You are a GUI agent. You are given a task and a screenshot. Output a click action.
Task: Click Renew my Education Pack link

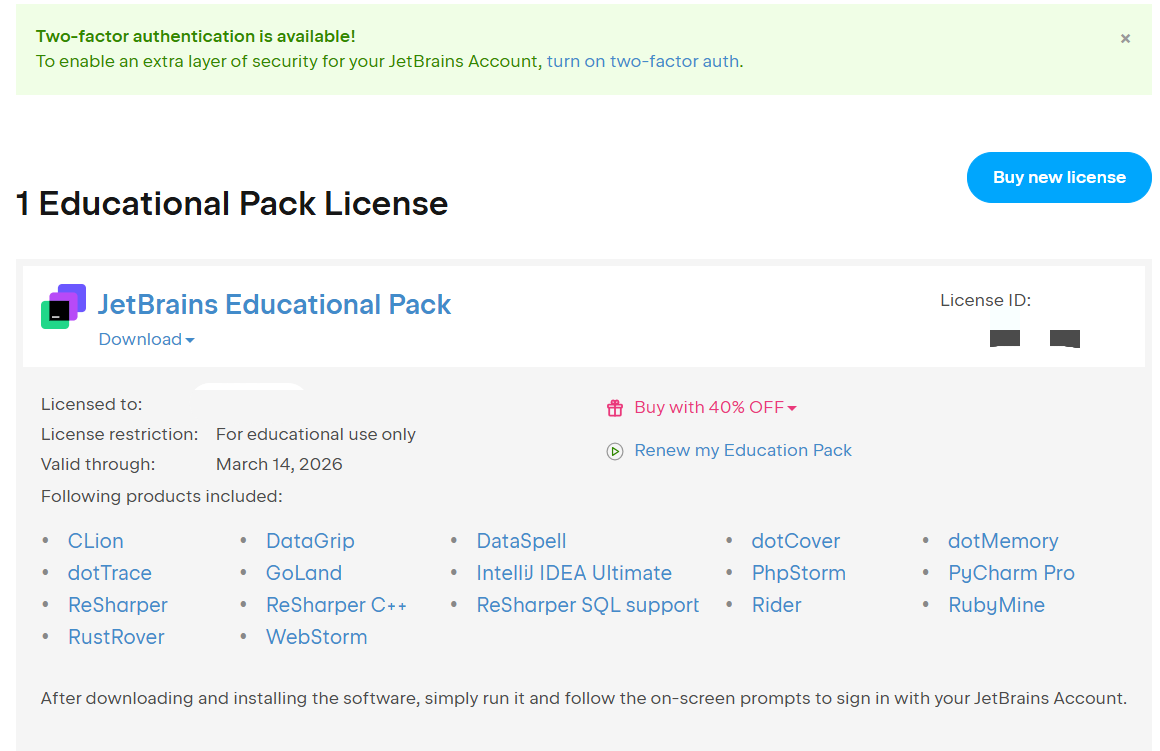[743, 450]
